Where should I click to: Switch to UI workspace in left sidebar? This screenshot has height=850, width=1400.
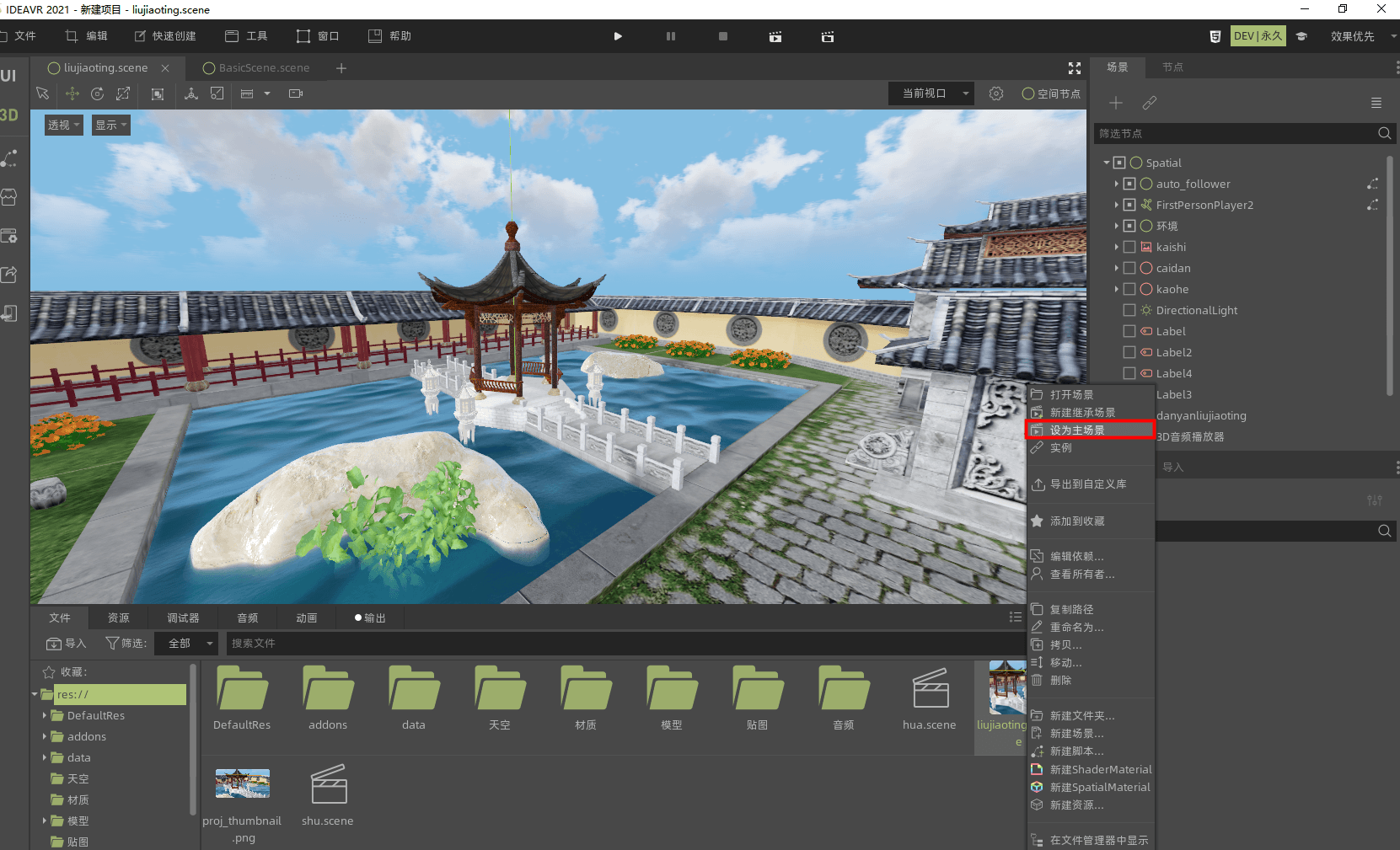[8, 76]
